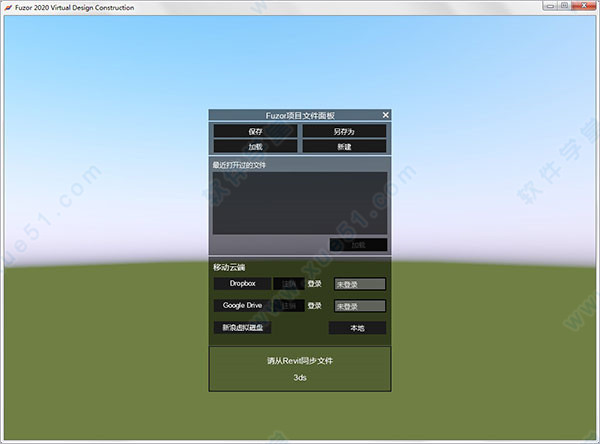
Task: Click the Google Drive 未登录 status field
Action: pos(360,306)
